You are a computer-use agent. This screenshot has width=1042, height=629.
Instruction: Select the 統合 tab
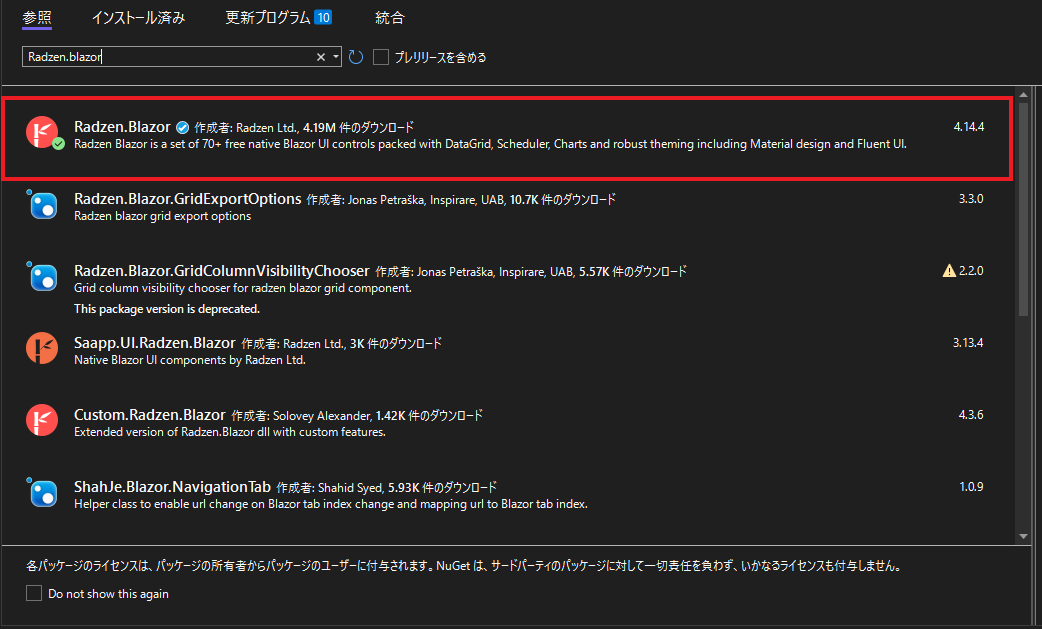pyautogui.click(x=389, y=17)
